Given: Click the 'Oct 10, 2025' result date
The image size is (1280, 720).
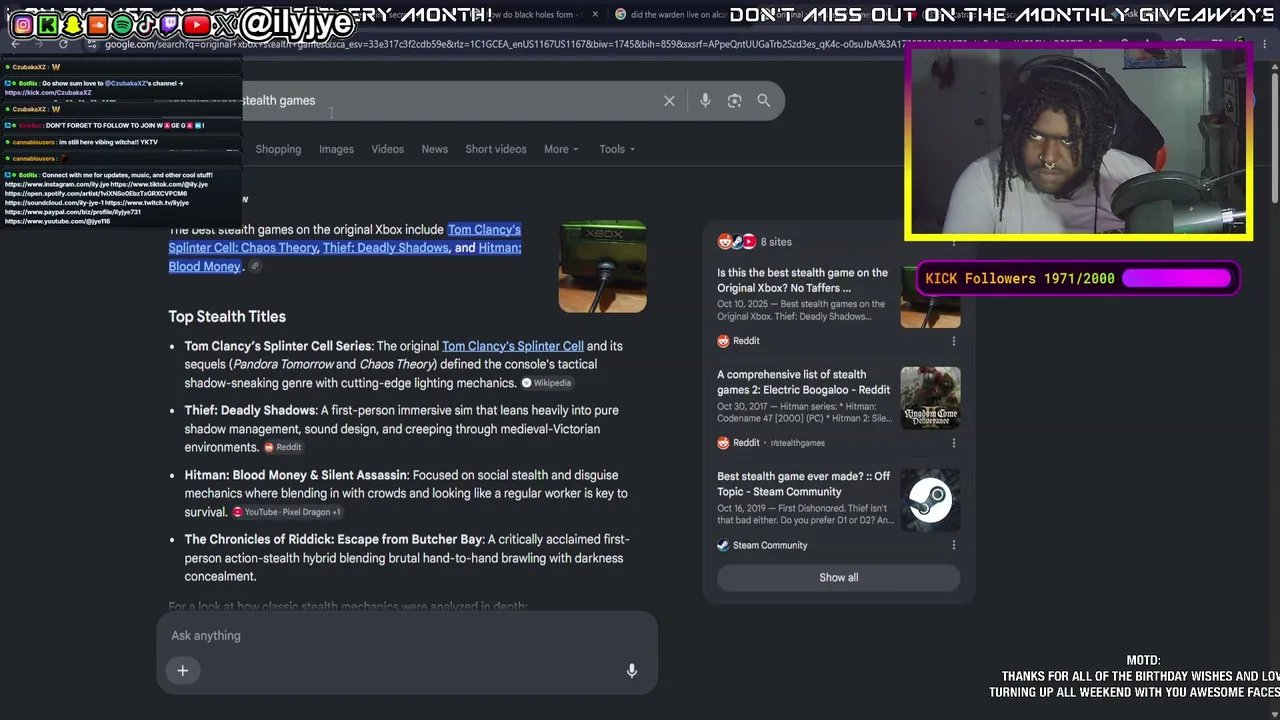Looking at the screenshot, I should [x=744, y=304].
